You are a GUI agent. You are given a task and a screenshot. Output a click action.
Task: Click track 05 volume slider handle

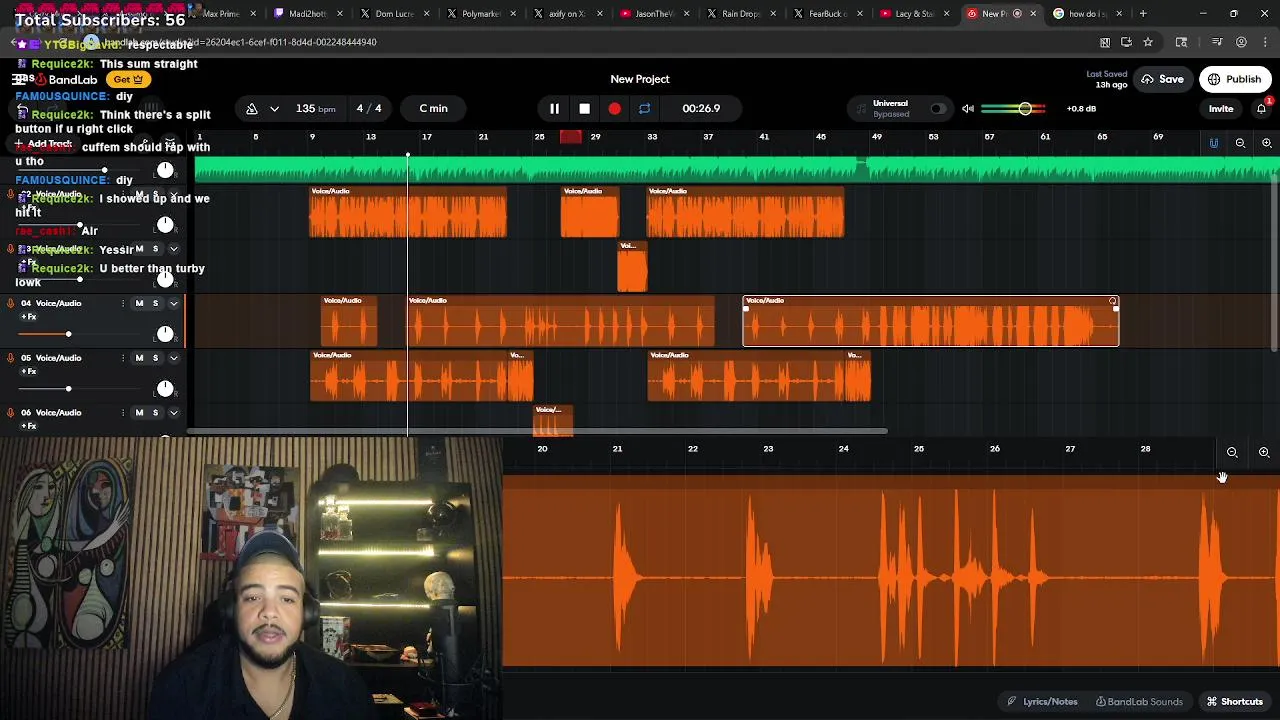68,388
